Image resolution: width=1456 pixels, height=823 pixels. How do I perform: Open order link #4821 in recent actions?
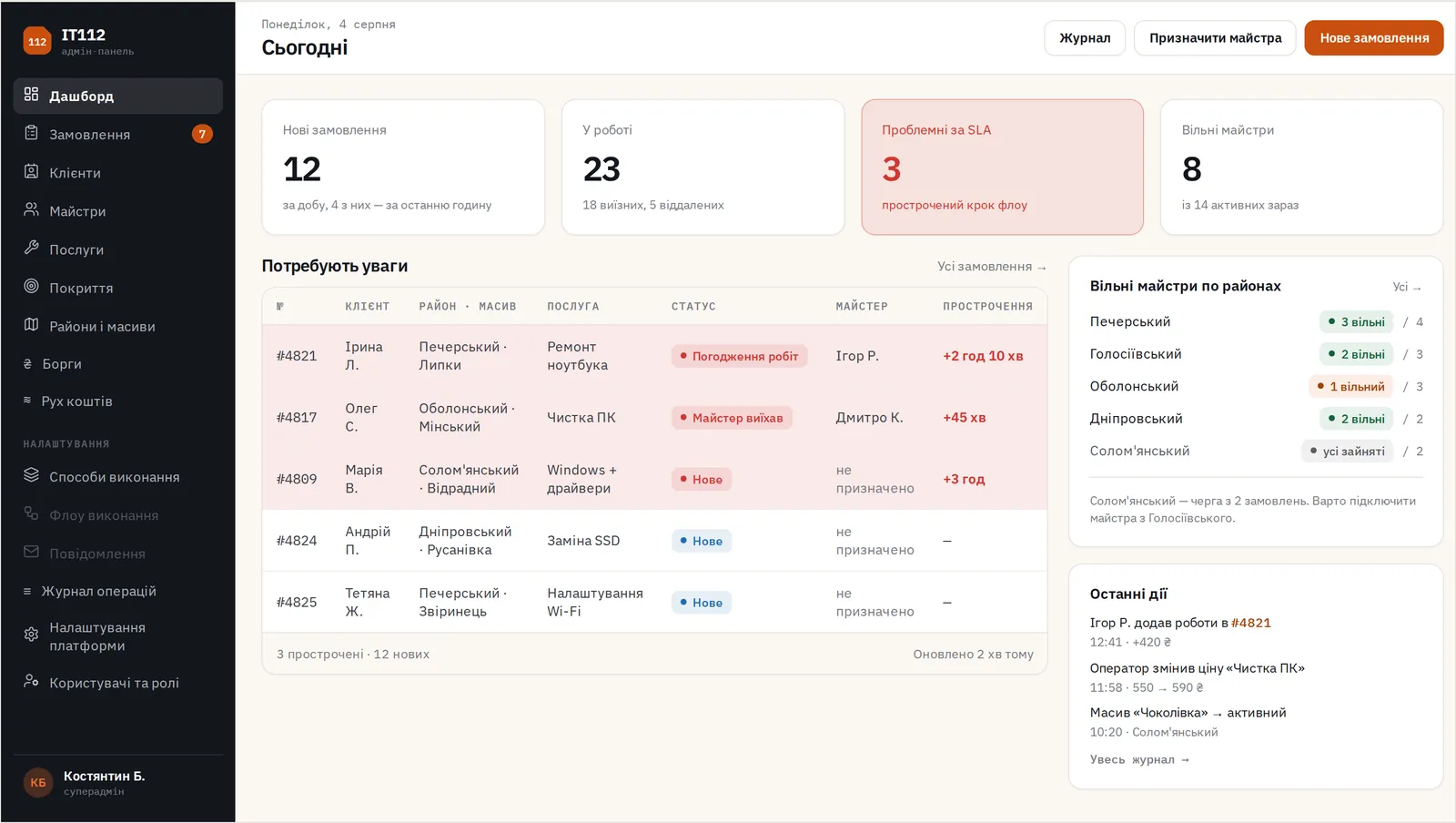click(1251, 623)
